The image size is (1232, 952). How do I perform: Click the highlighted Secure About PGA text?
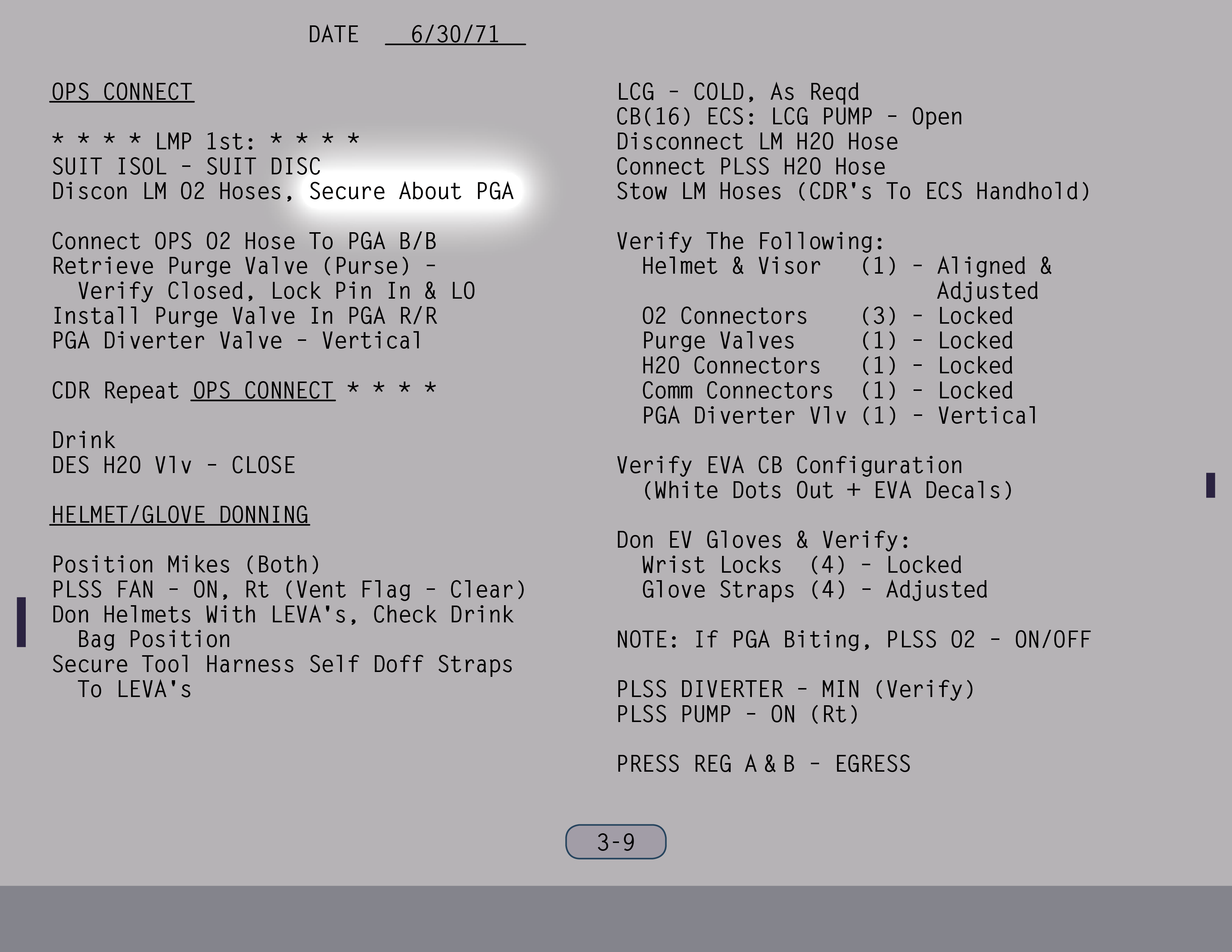click(411, 191)
